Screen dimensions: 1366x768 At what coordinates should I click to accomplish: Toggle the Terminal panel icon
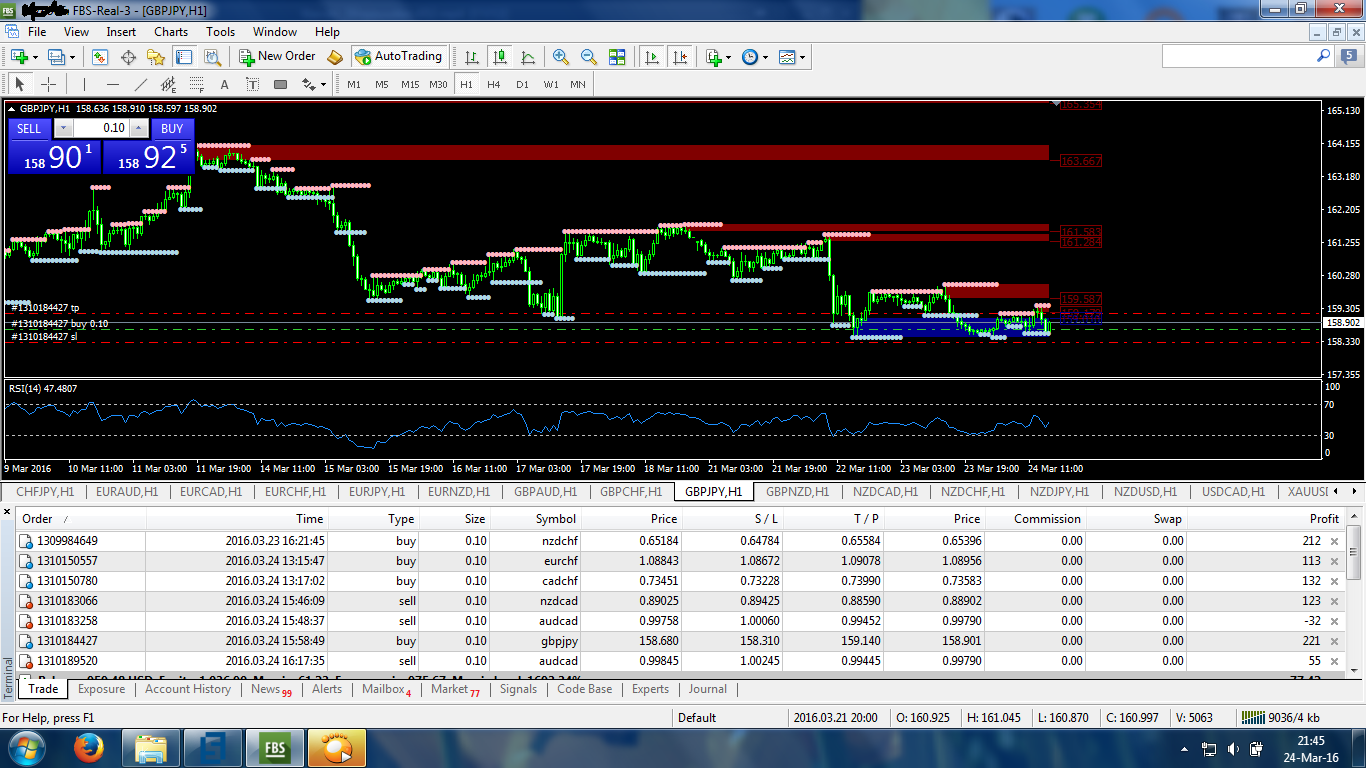pyautogui.click(x=184, y=57)
